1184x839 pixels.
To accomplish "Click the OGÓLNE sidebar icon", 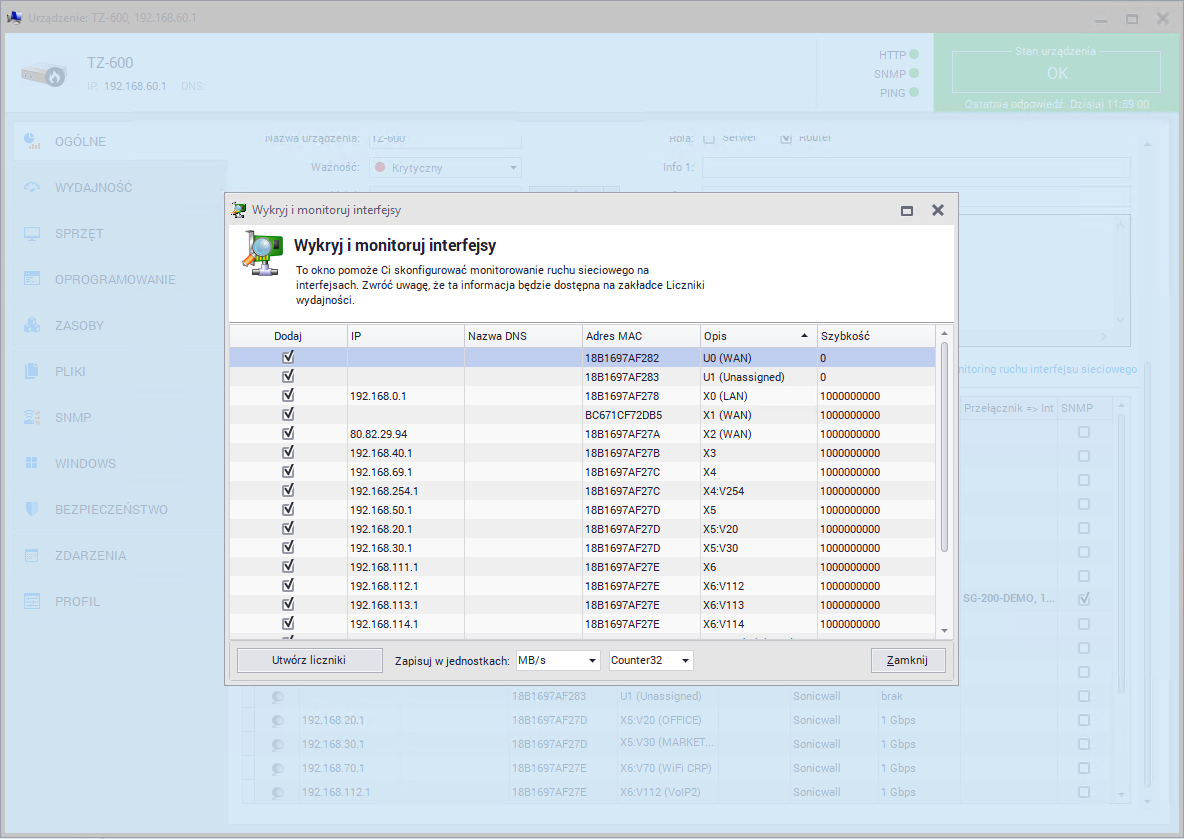I will tap(32, 141).
